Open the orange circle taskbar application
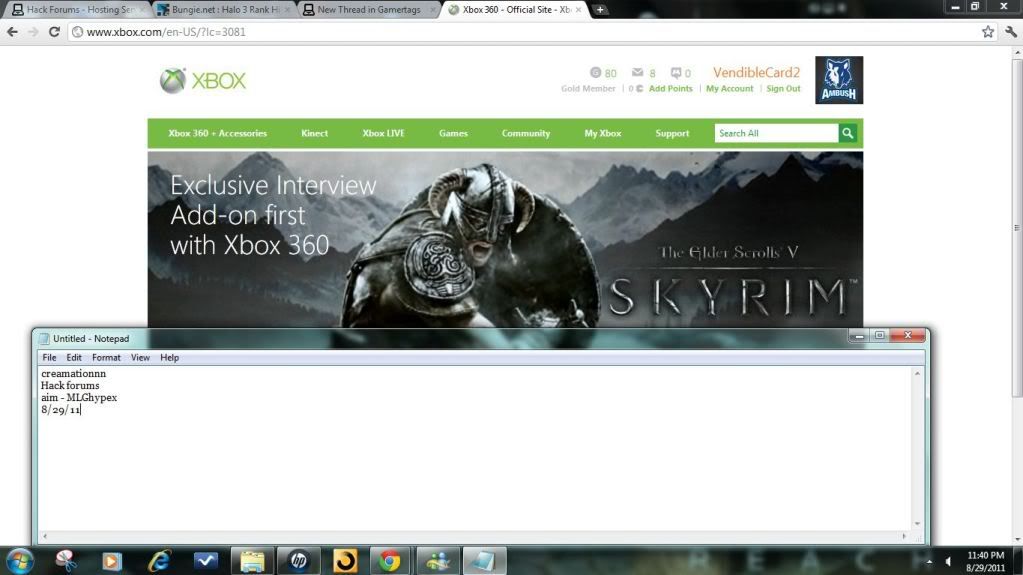The width and height of the screenshot is (1023, 575). click(x=345, y=561)
